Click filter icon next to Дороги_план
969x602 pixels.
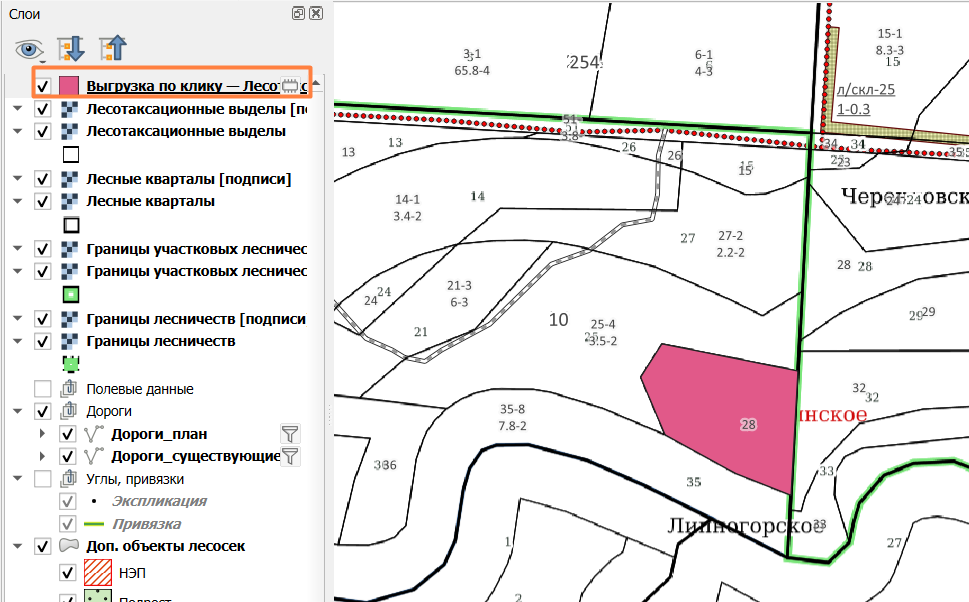(290, 434)
